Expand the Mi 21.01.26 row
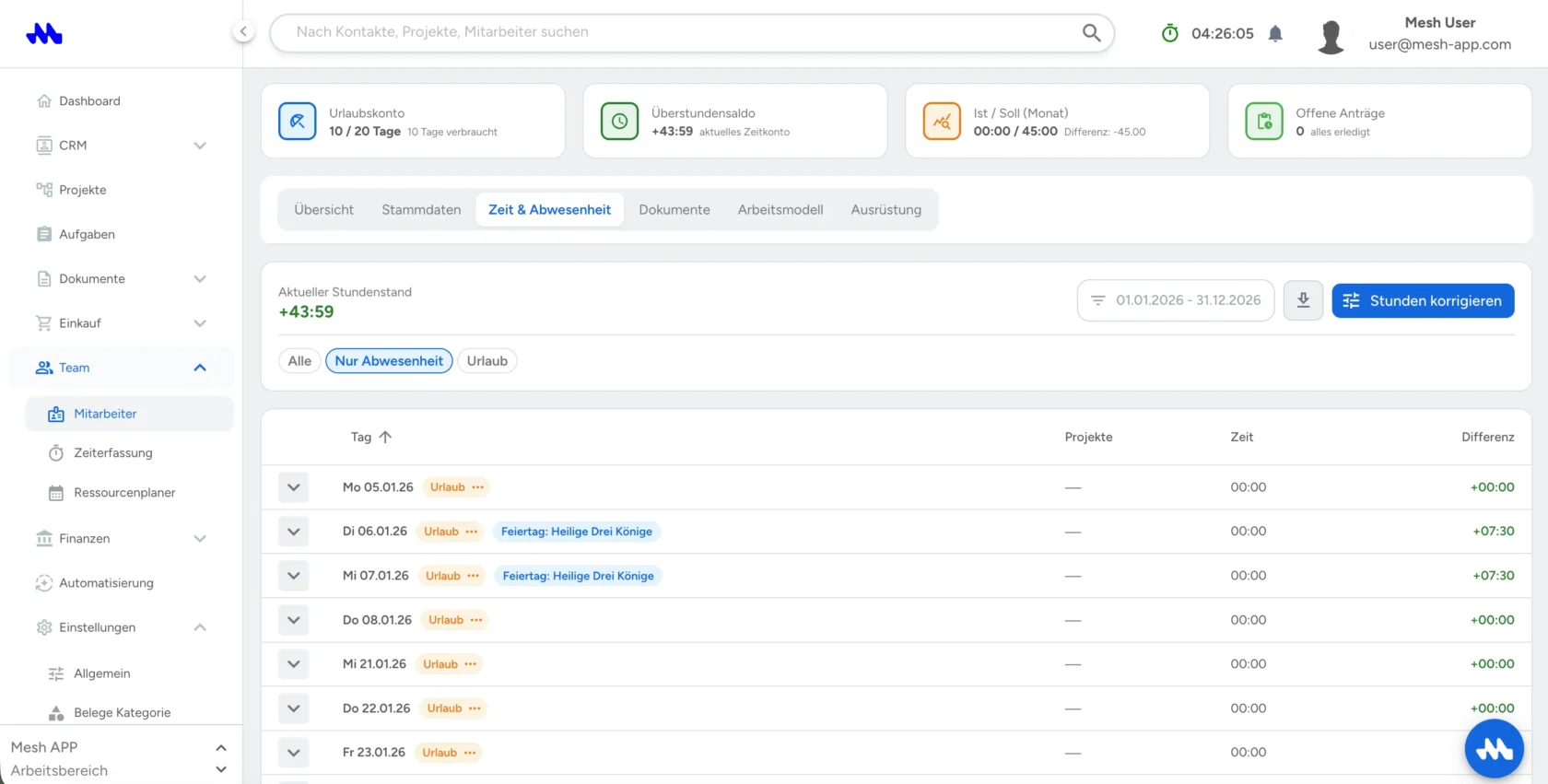The height and width of the screenshot is (784, 1548). [294, 664]
